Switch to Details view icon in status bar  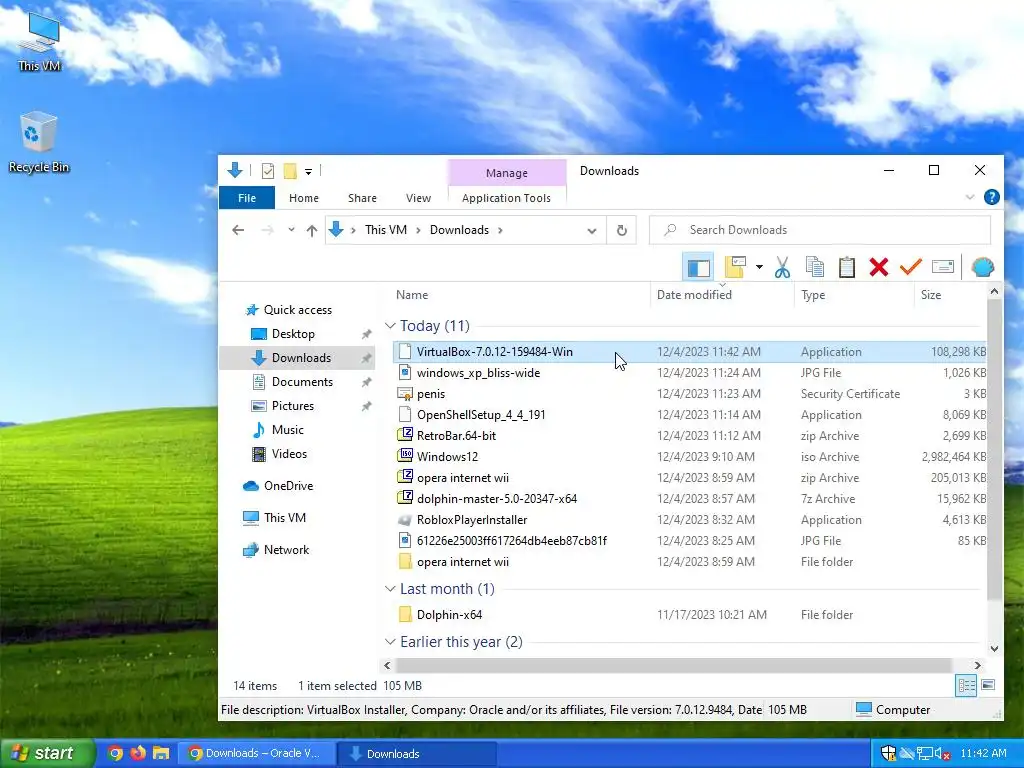967,685
